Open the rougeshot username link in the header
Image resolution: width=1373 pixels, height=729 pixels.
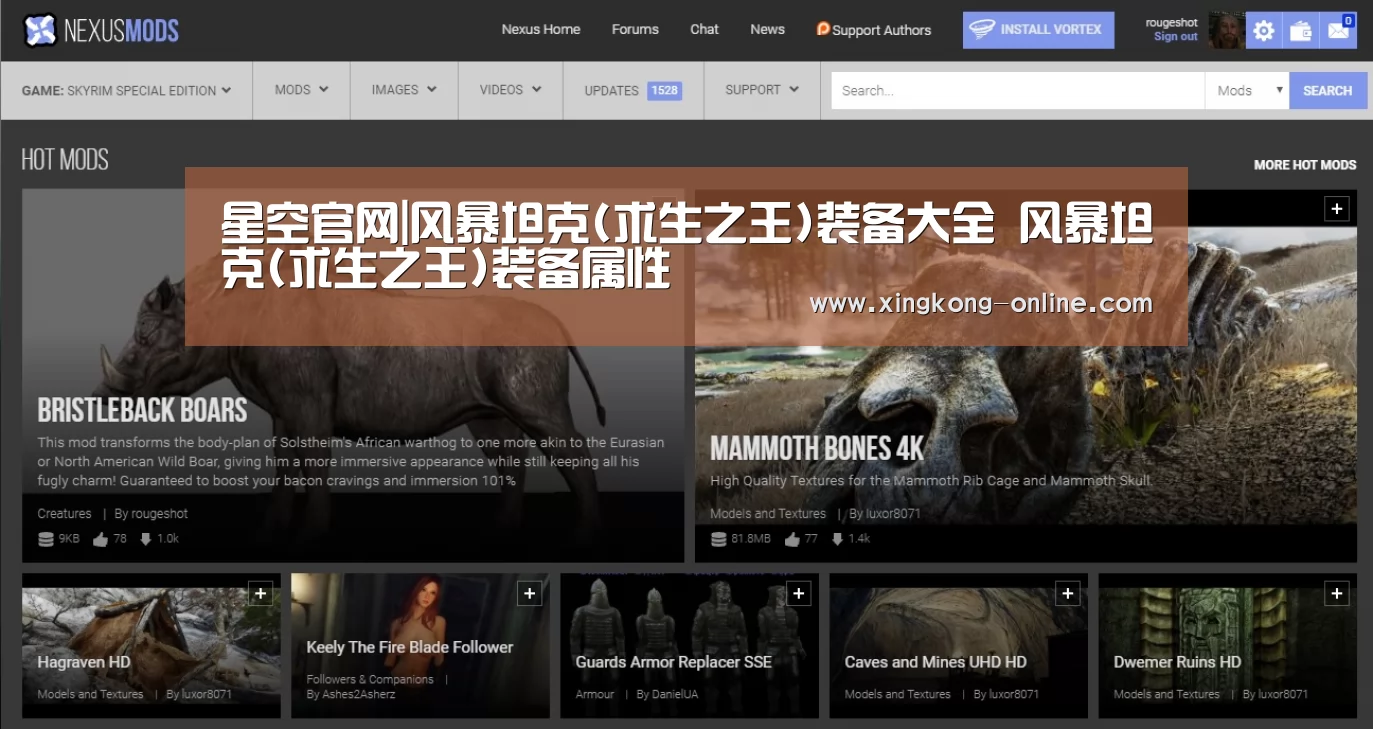click(1172, 23)
